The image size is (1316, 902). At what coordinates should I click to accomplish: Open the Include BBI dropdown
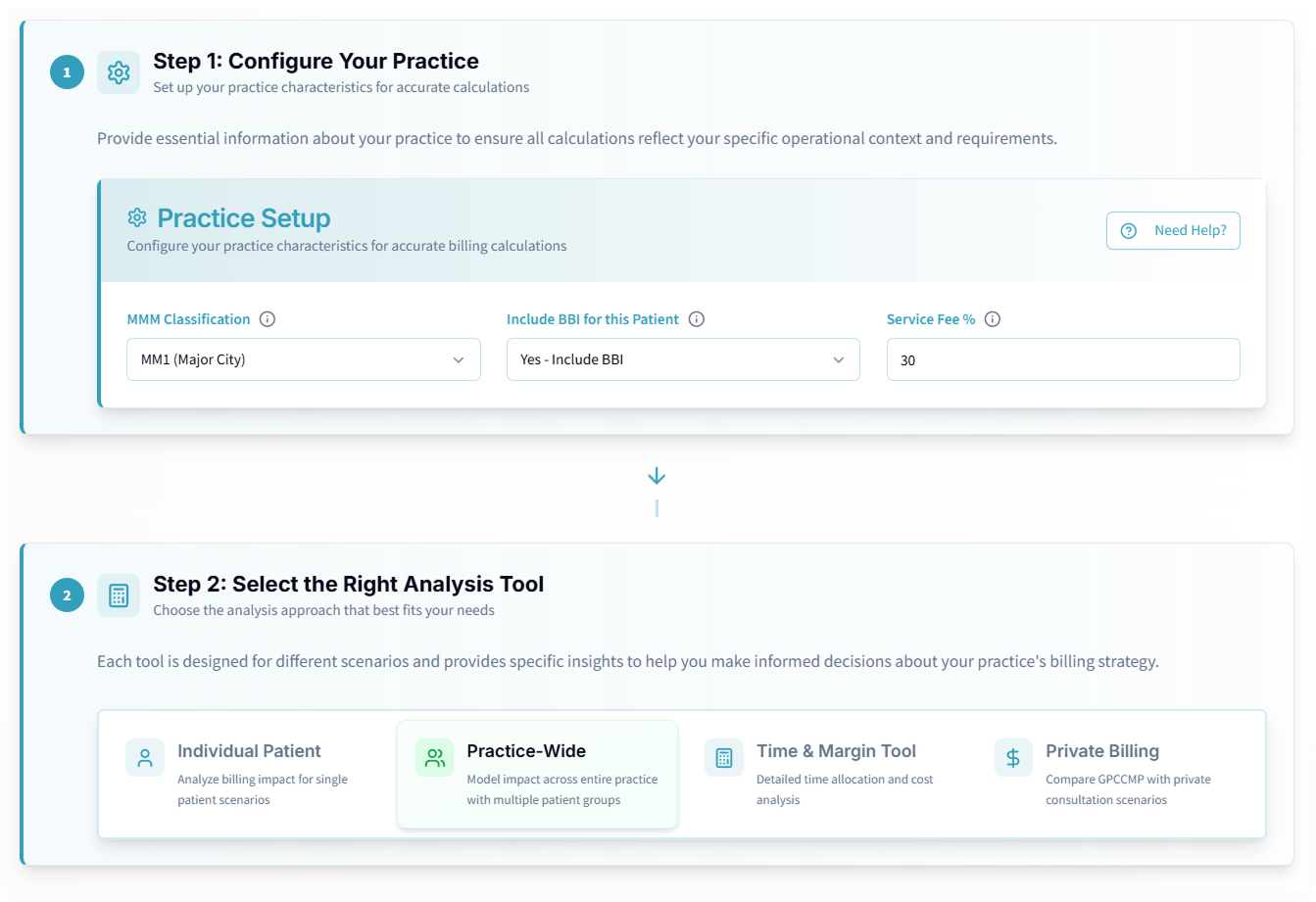point(683,359)
